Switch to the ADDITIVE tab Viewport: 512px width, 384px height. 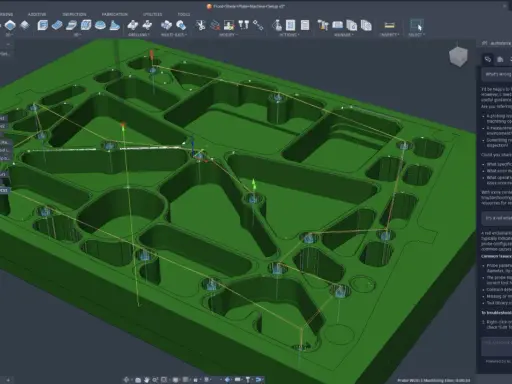coord(37,14)
